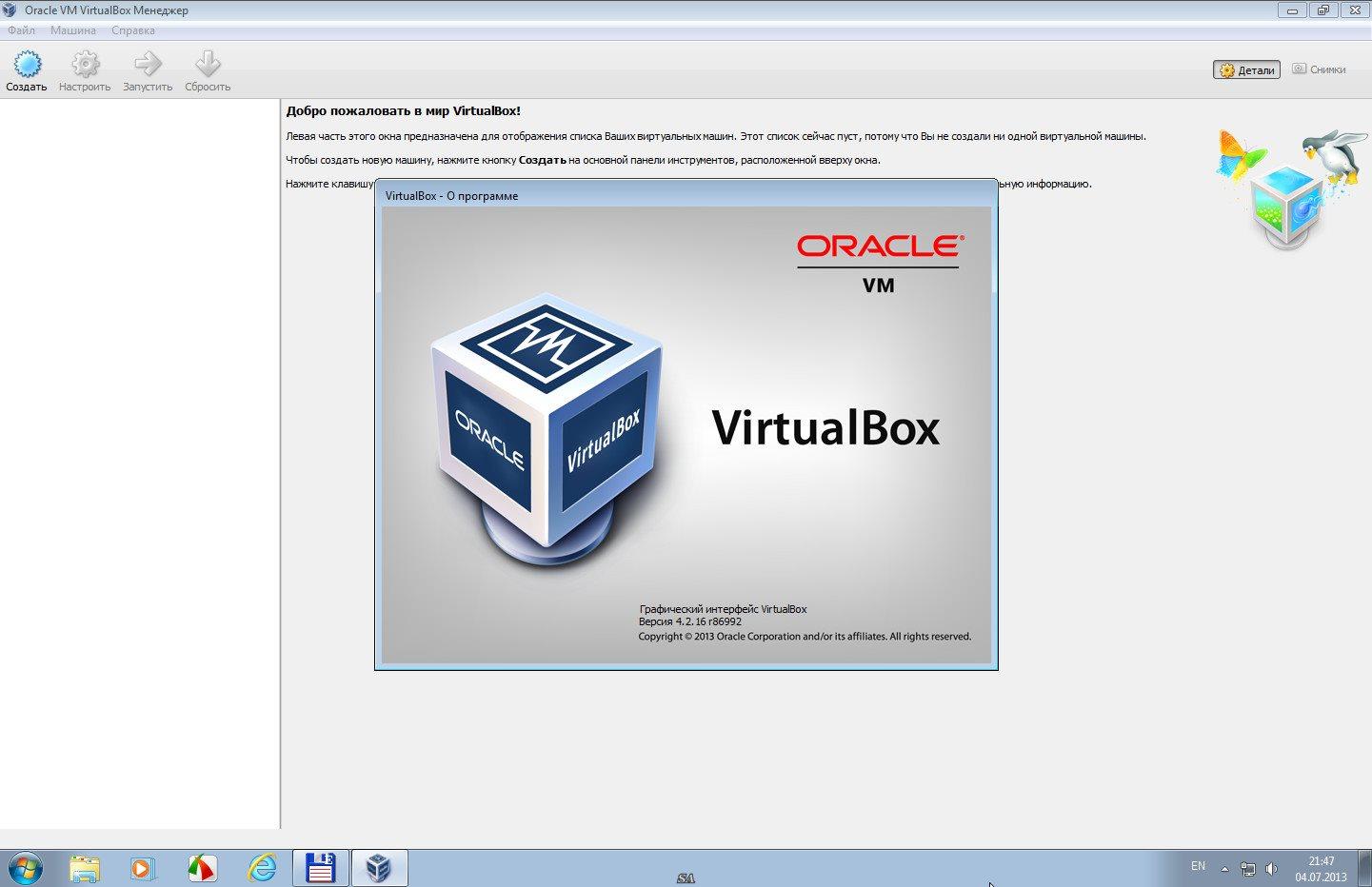Viewport: 1372px width, 887px height.
Task: Click the Oracle copyright 2013 text line
Action: 805,637
